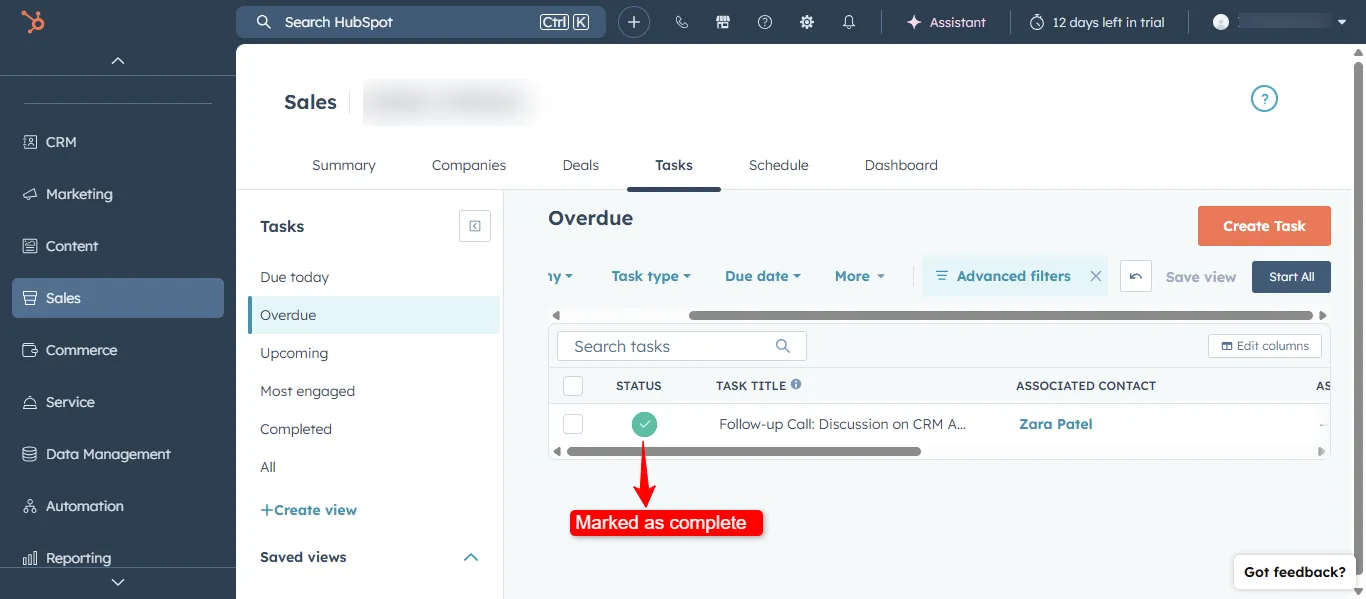Clear the Advanced filters X
This screenshot has height=599, width=1366.
pos(1095,276)
